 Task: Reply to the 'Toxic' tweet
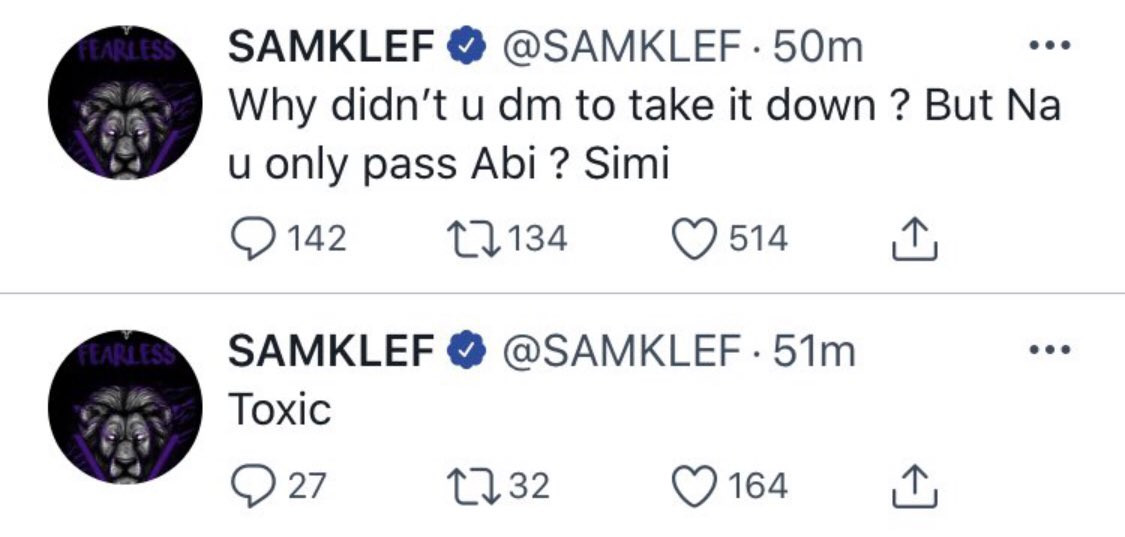pos(250,486)
